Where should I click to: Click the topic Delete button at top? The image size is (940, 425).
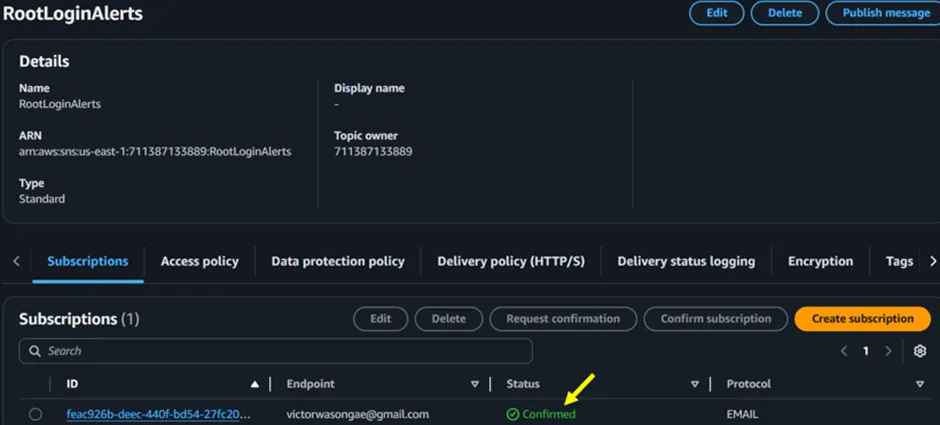(785, 13)
